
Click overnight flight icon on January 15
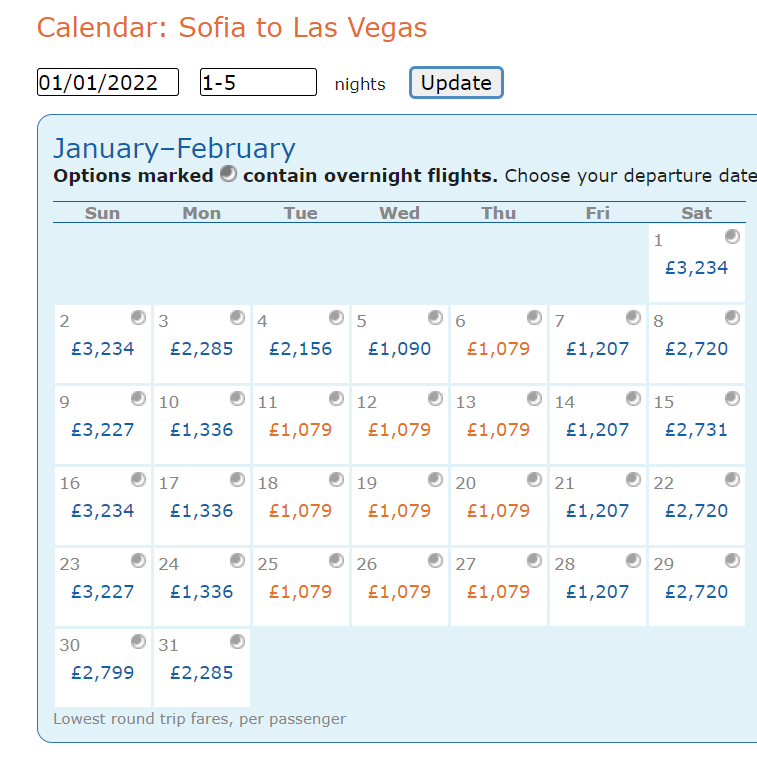(x=733, y=399)
